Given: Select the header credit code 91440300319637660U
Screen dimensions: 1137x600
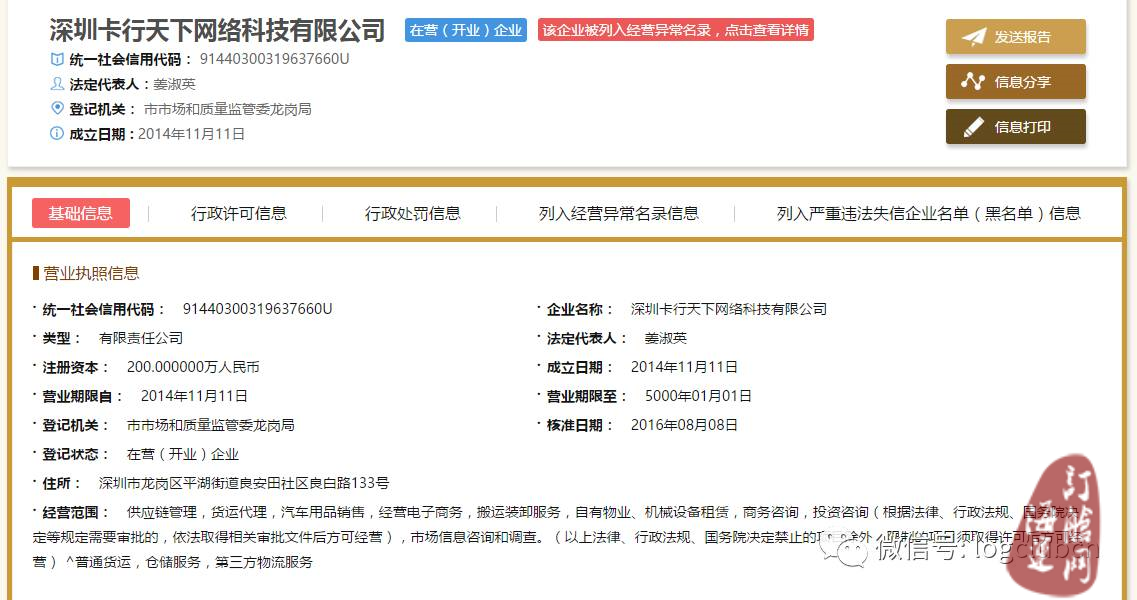Looking at the screenshot, I should click(x=274, y=59).
